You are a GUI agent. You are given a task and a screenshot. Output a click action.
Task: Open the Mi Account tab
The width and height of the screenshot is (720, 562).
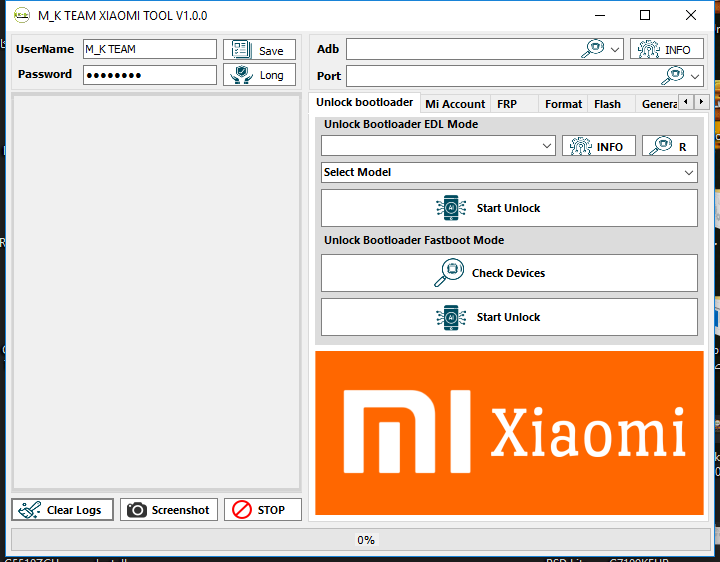click(x=455, y=104)
